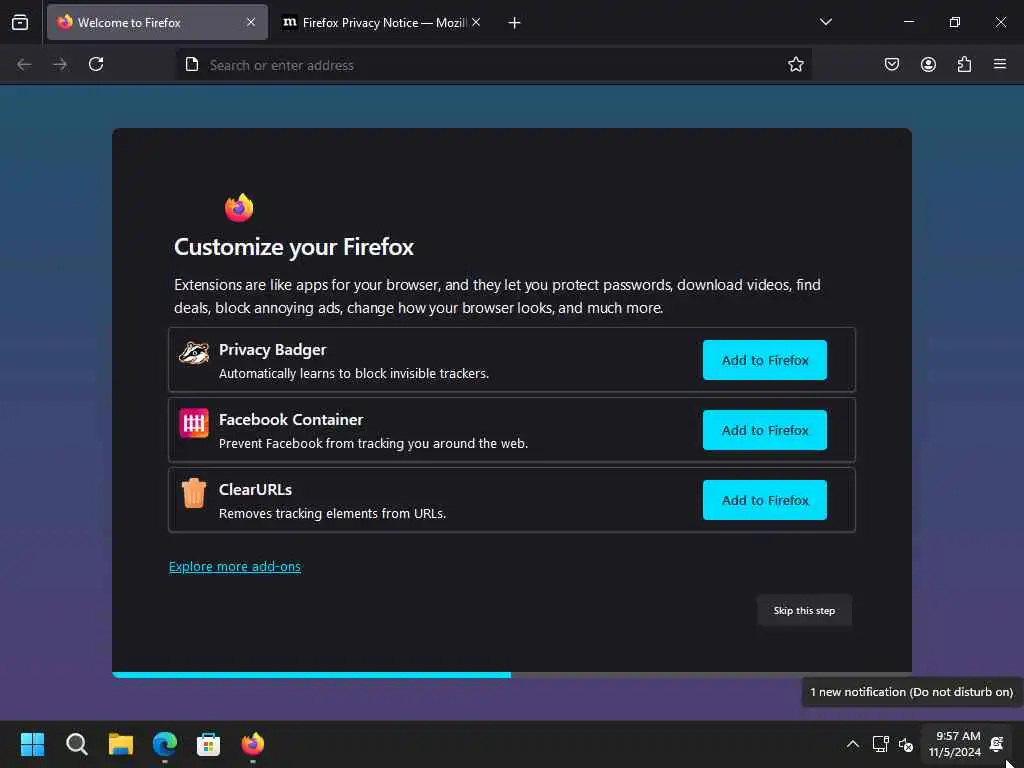Image resolution: width=1024 pixels, height=768 pixels.
Task: Open the notification bell icon
Action: pyautogui.click(x=997, y=744)
